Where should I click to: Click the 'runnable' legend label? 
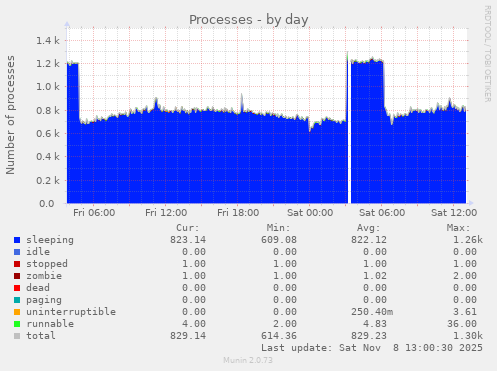pyautogui.click(x=50, y=324)
